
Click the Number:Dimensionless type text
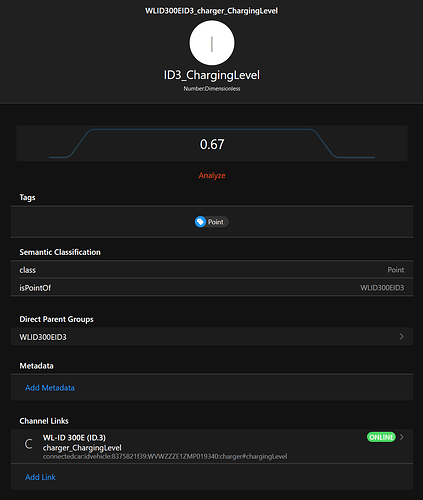click(212, 89)
